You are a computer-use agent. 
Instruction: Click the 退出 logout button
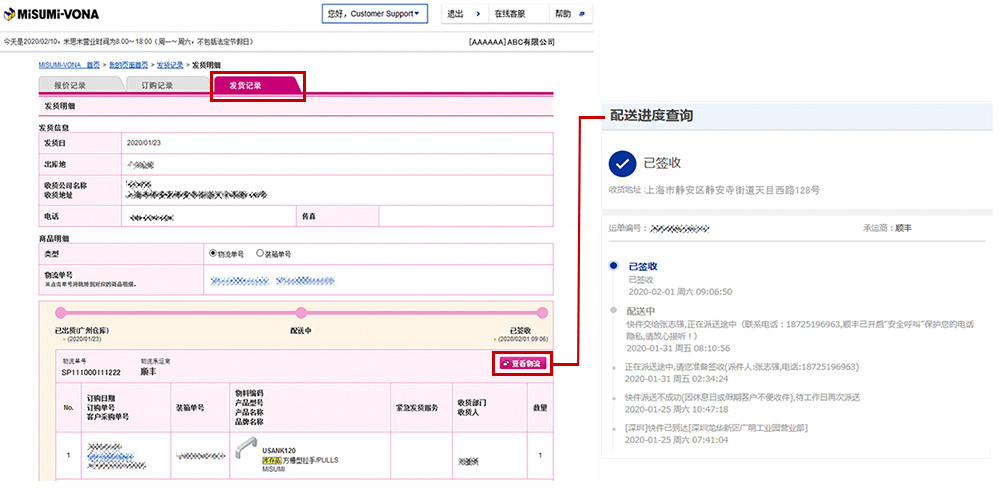click(464, 14)
